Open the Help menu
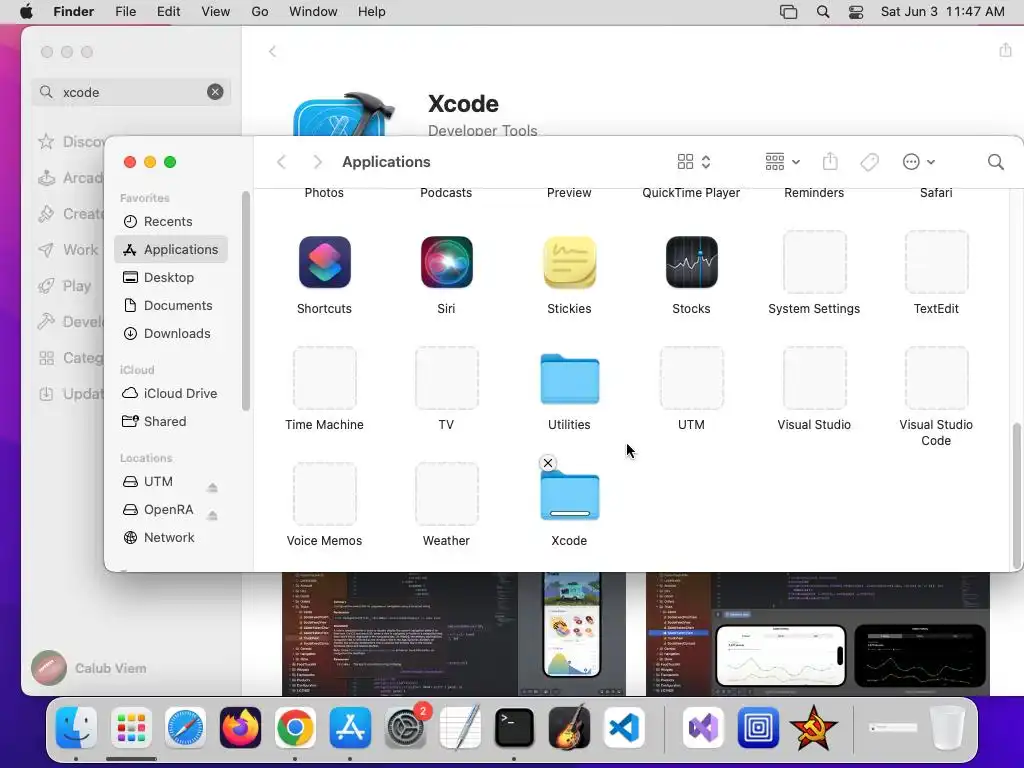Screen dimensions: 1024x768 click(x=372, y=12)
